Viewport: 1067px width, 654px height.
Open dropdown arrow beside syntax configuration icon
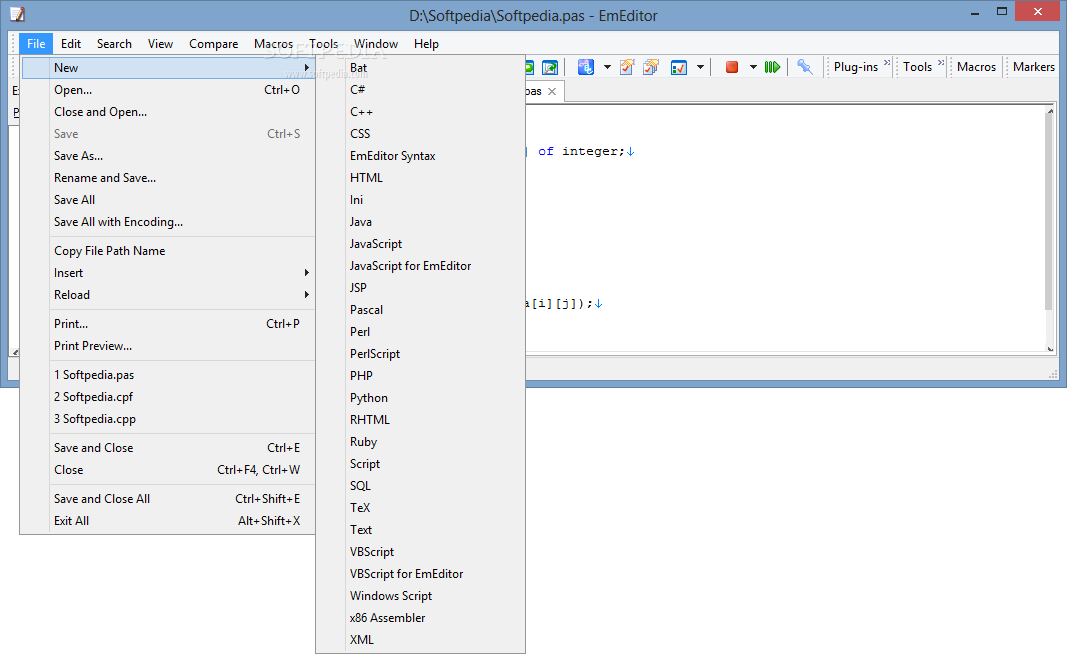pos(607,67)
